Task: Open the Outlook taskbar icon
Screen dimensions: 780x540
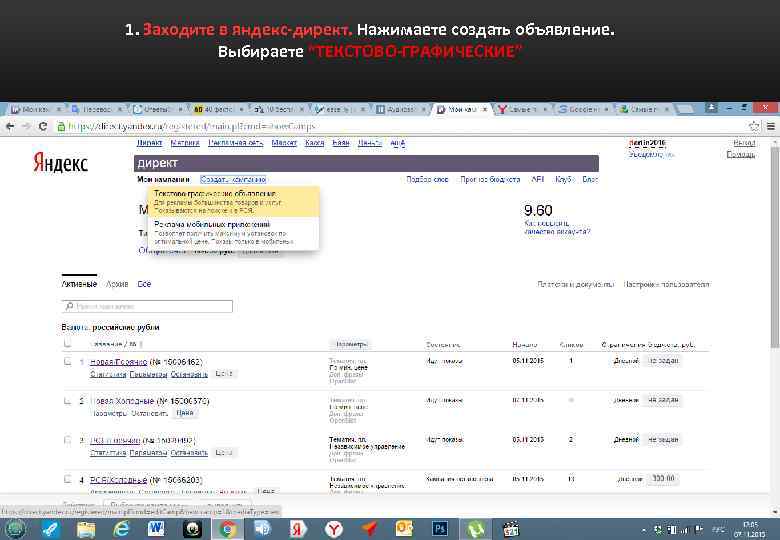Action: pos(404,529)
